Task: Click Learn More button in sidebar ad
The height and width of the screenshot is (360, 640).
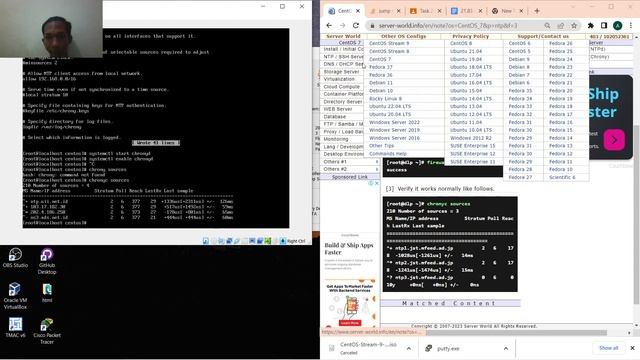Action: [x=350, y=323]
